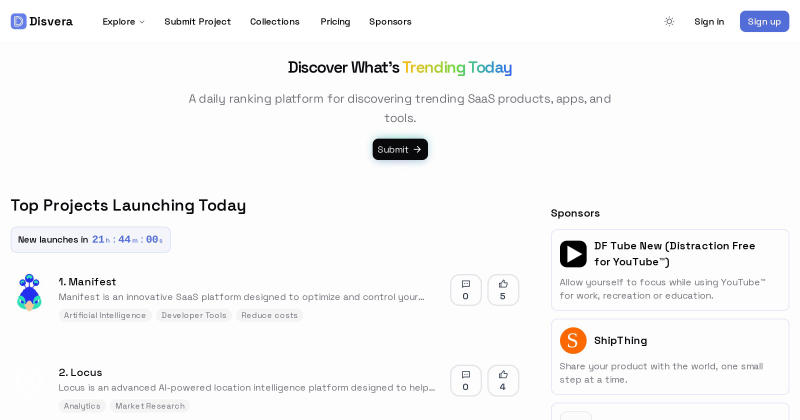The image size is (800, 420).
Task: Click the Sign up button
Action: click(x=764, y=21)
